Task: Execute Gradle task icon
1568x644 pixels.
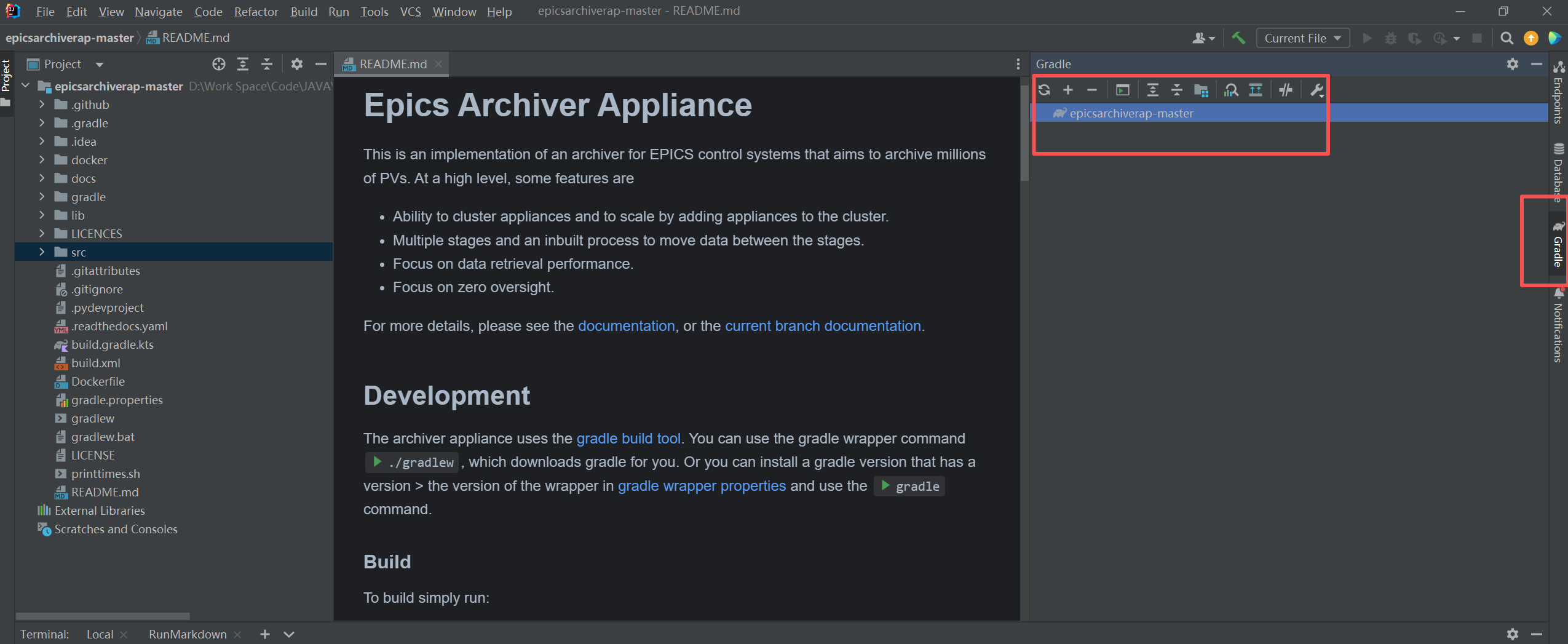Action: (x=1123, y=90)
